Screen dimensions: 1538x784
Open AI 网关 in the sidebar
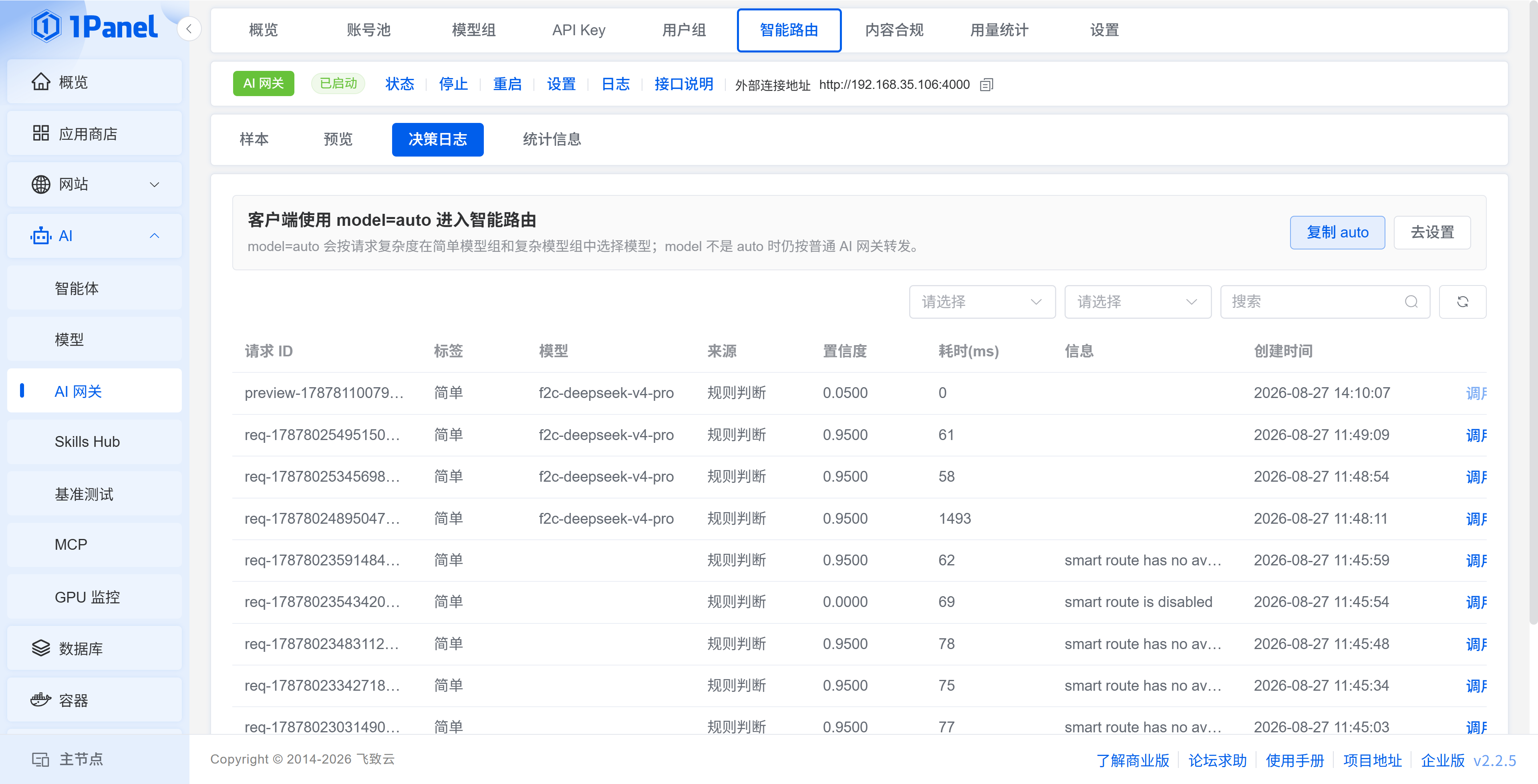tap(95, 390)
